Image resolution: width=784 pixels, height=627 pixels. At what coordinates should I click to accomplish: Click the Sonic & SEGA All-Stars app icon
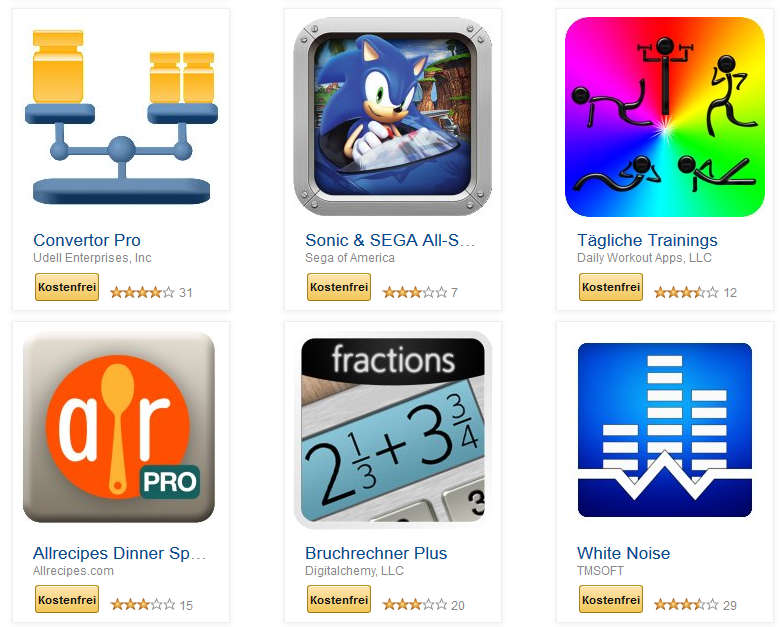[x=392, y=117]
